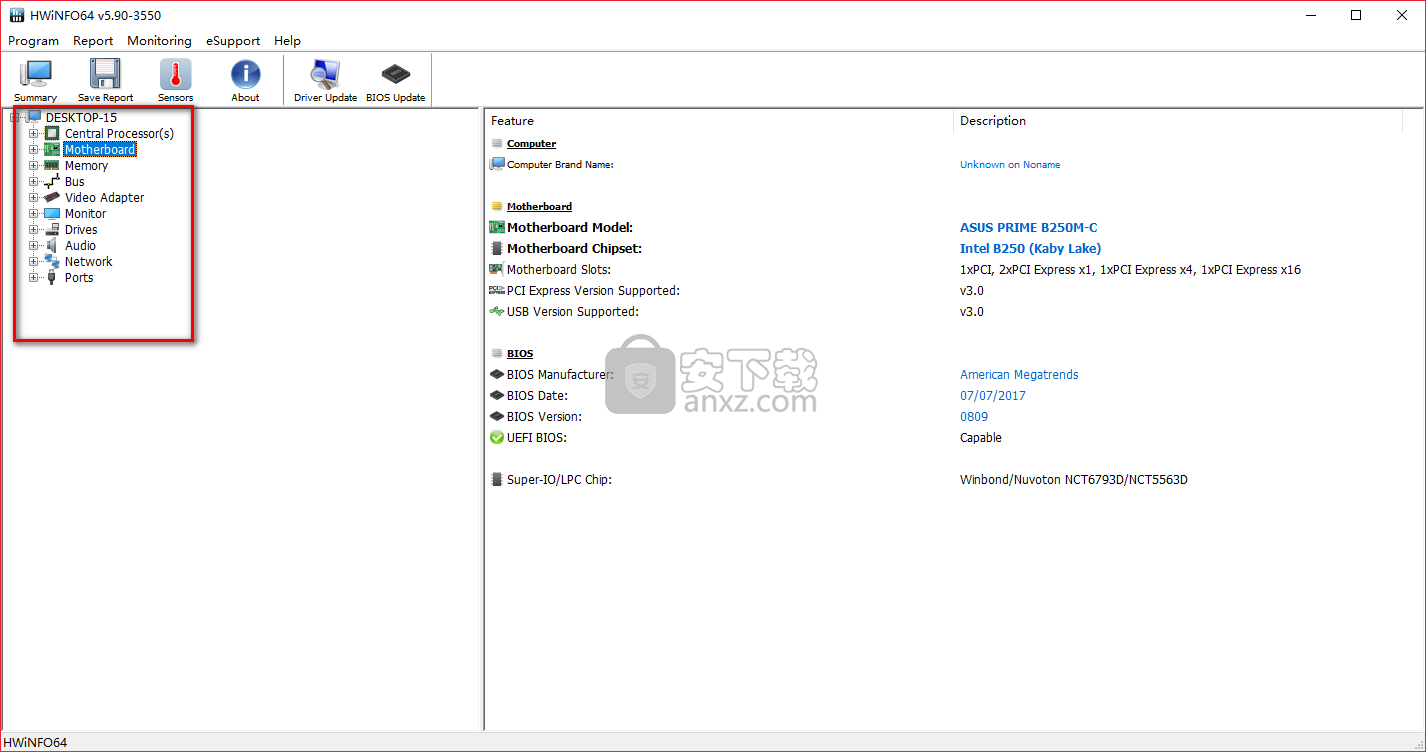Select the Network tree item label
Image resolution: width=1426 pixels, height=752 pixels.
point(88,262)
